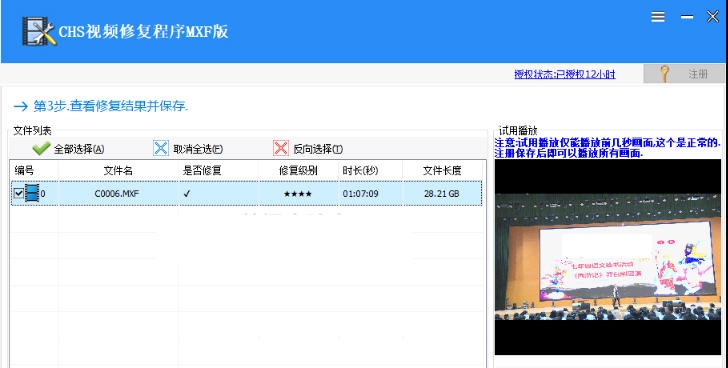Close the video repair window
728x368 pixels.
click(713, 17)
